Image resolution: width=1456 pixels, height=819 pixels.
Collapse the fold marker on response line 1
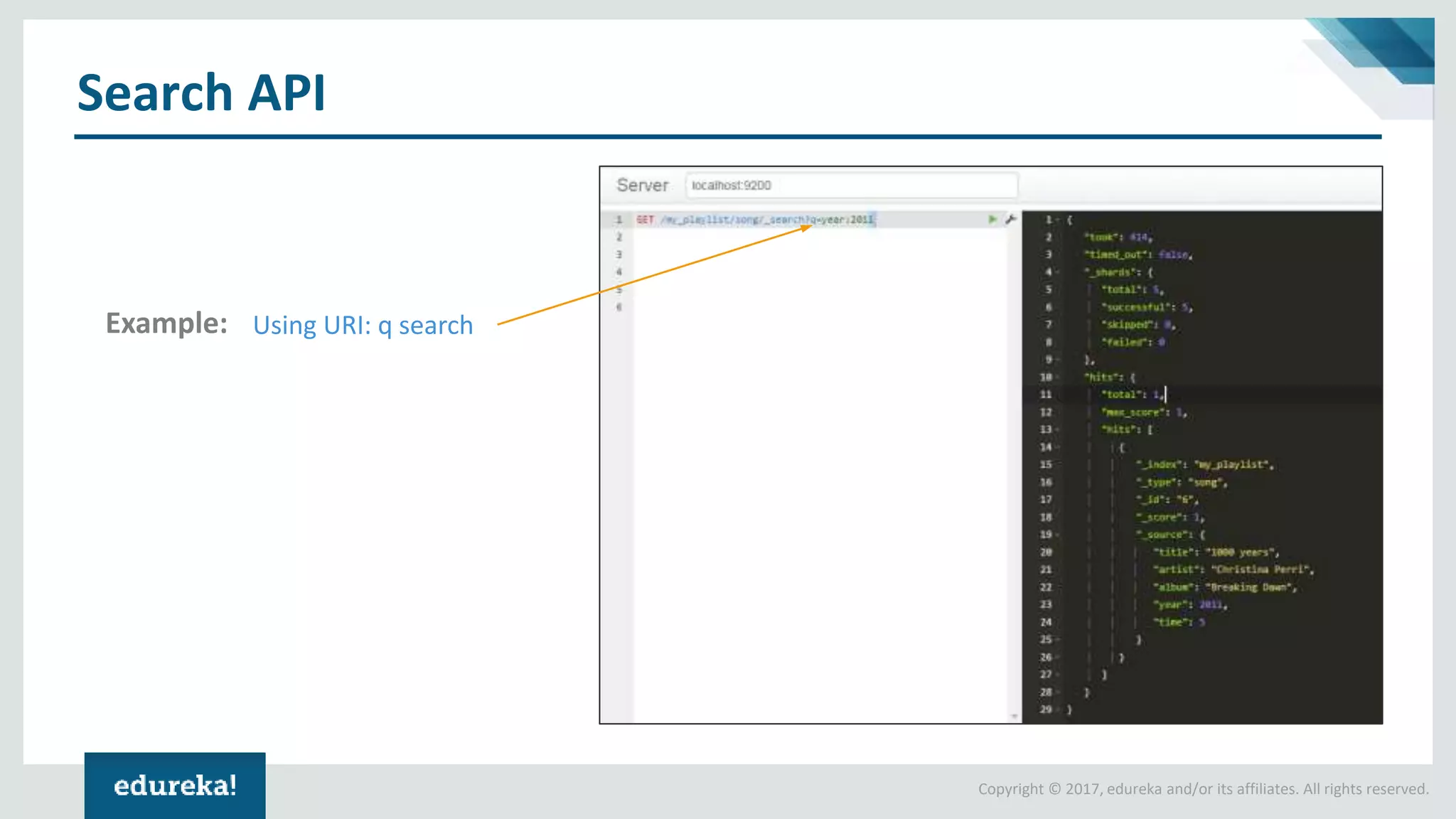pos(1057,220)
